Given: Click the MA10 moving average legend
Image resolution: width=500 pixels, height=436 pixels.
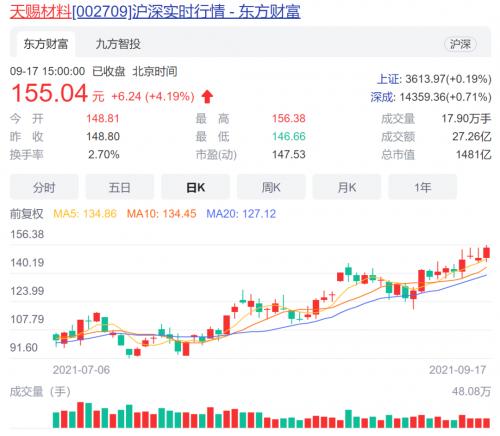Looking at the screenshot, I should [x=161, y=214].
